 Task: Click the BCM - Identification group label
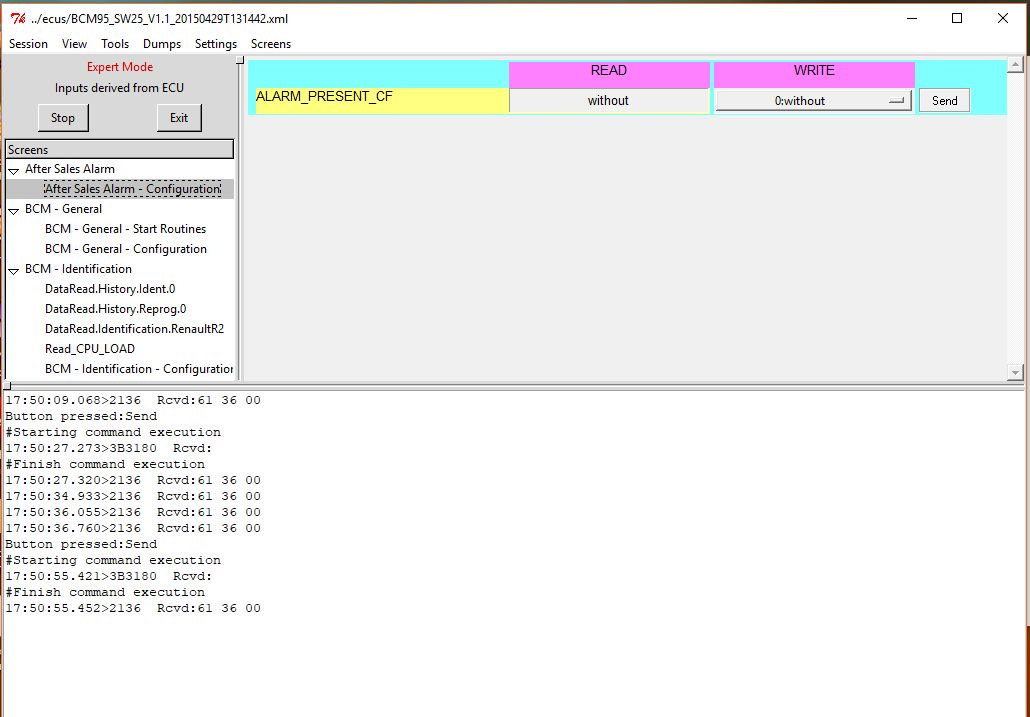78,269
